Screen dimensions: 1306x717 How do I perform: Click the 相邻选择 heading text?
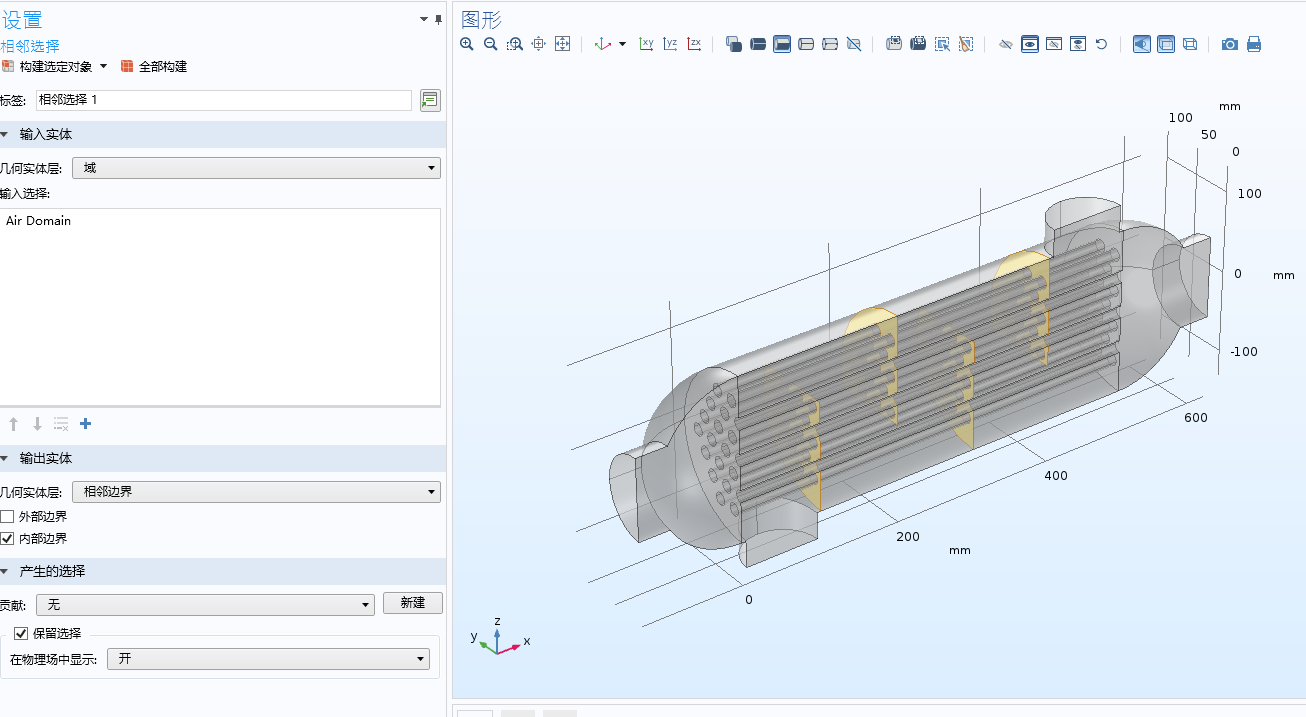point(30,46)
